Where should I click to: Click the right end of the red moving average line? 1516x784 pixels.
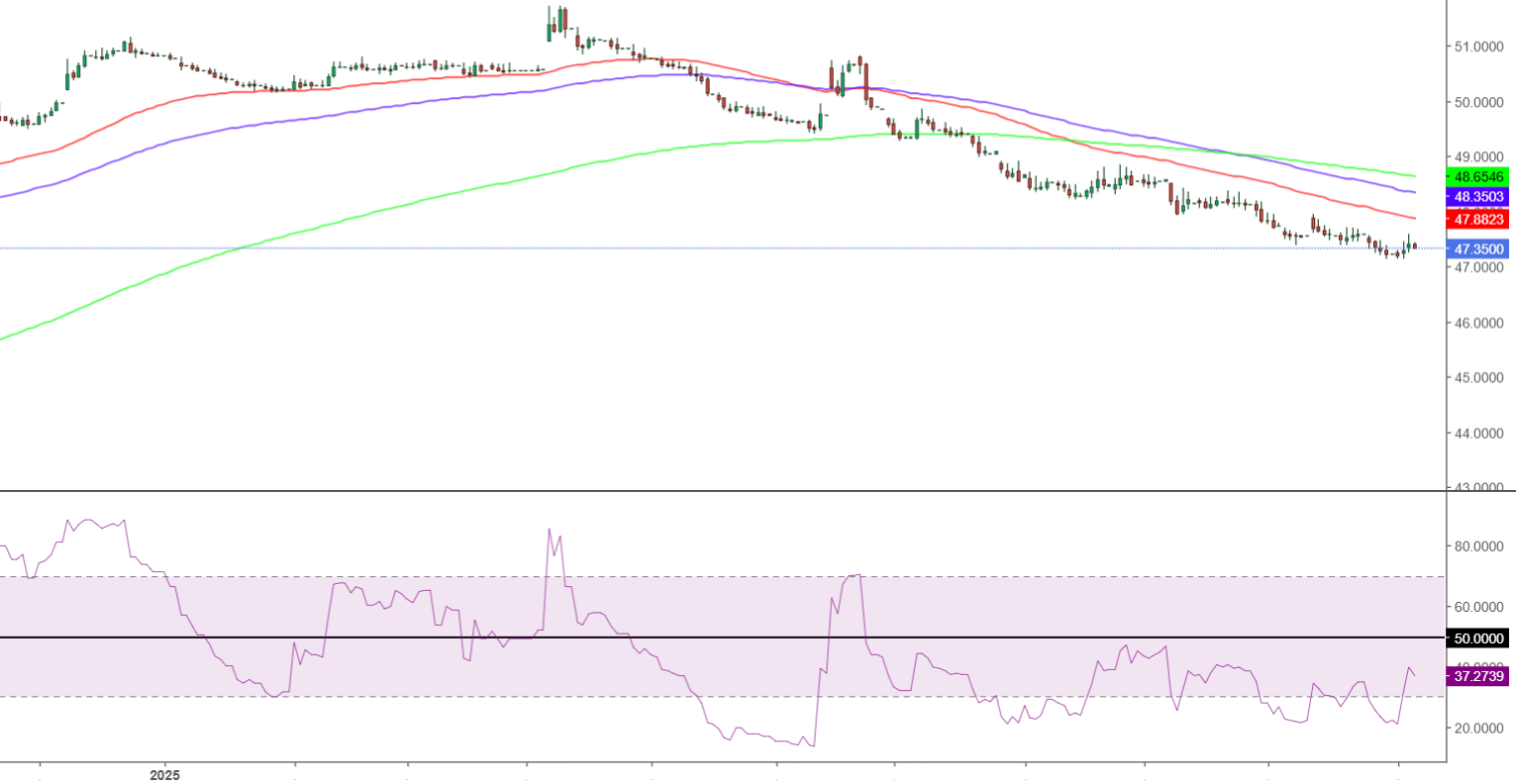click(x=1413, y=218)
